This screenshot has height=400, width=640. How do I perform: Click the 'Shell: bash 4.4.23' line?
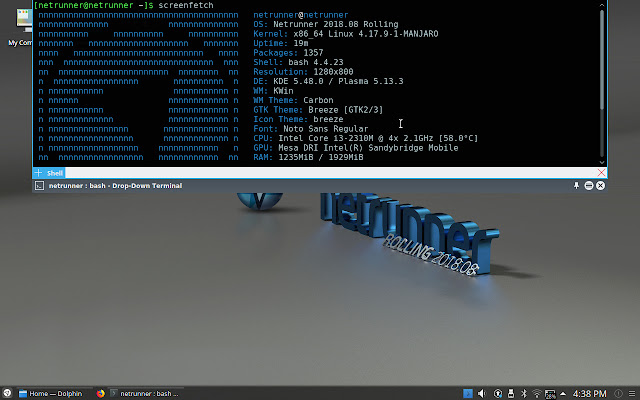(x=298, y=62)
